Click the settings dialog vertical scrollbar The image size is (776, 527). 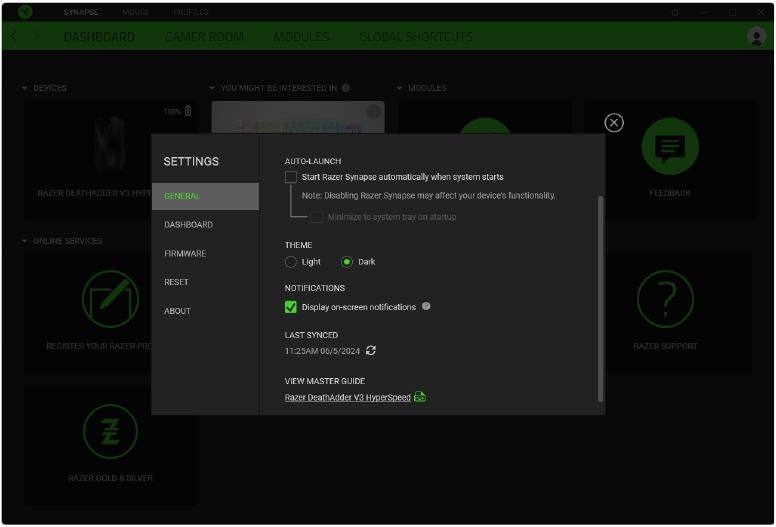pos(600,298)
